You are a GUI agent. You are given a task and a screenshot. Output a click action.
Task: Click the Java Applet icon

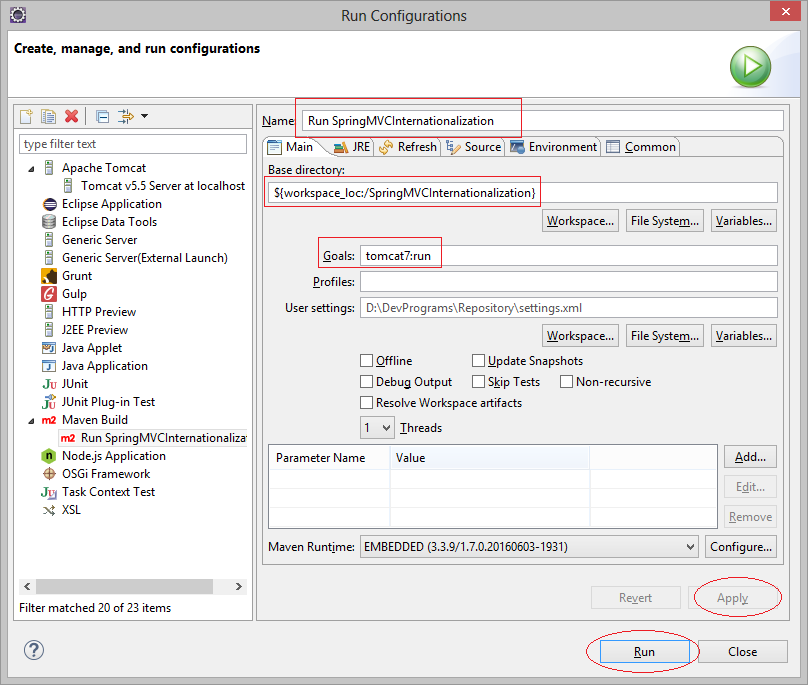[49, 348]
